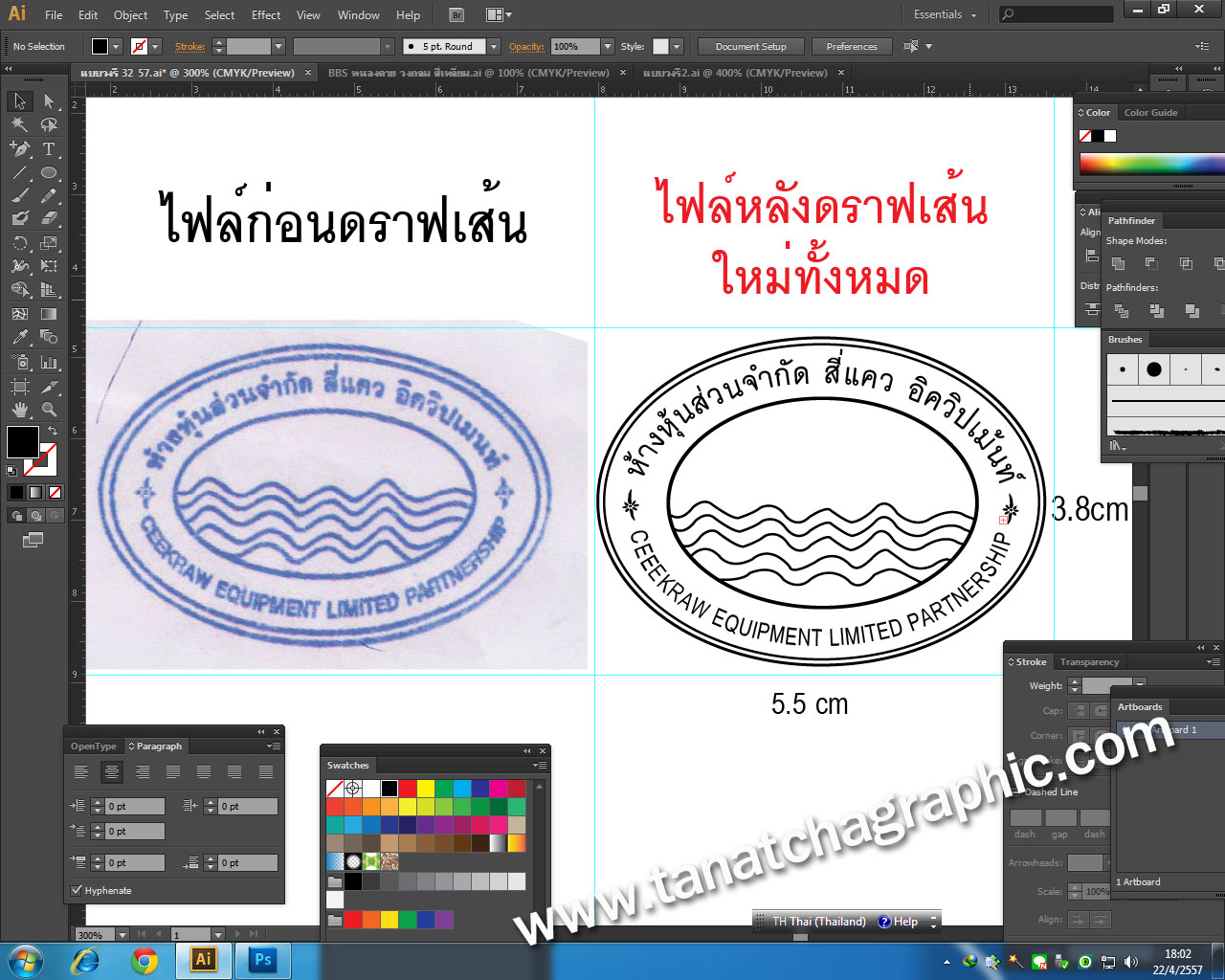Select the Zoom tool in toolbox
The height and width of the screenshot is (980, 1225).
tap(49, 410)
